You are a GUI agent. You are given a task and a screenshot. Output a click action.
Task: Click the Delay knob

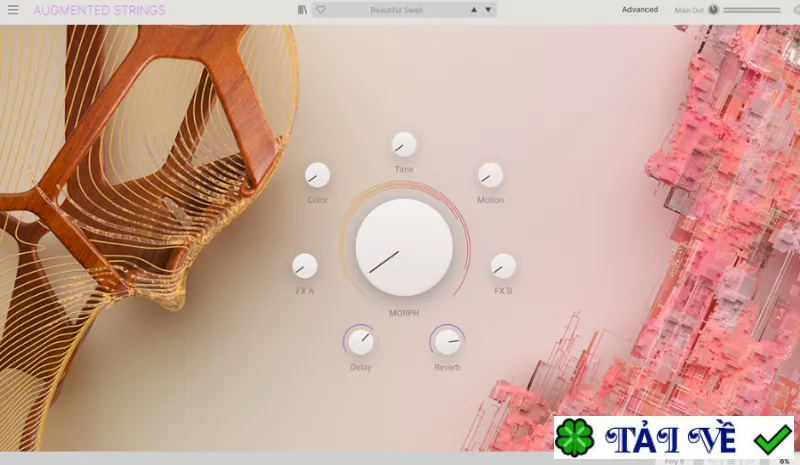[x=361, y=342]
